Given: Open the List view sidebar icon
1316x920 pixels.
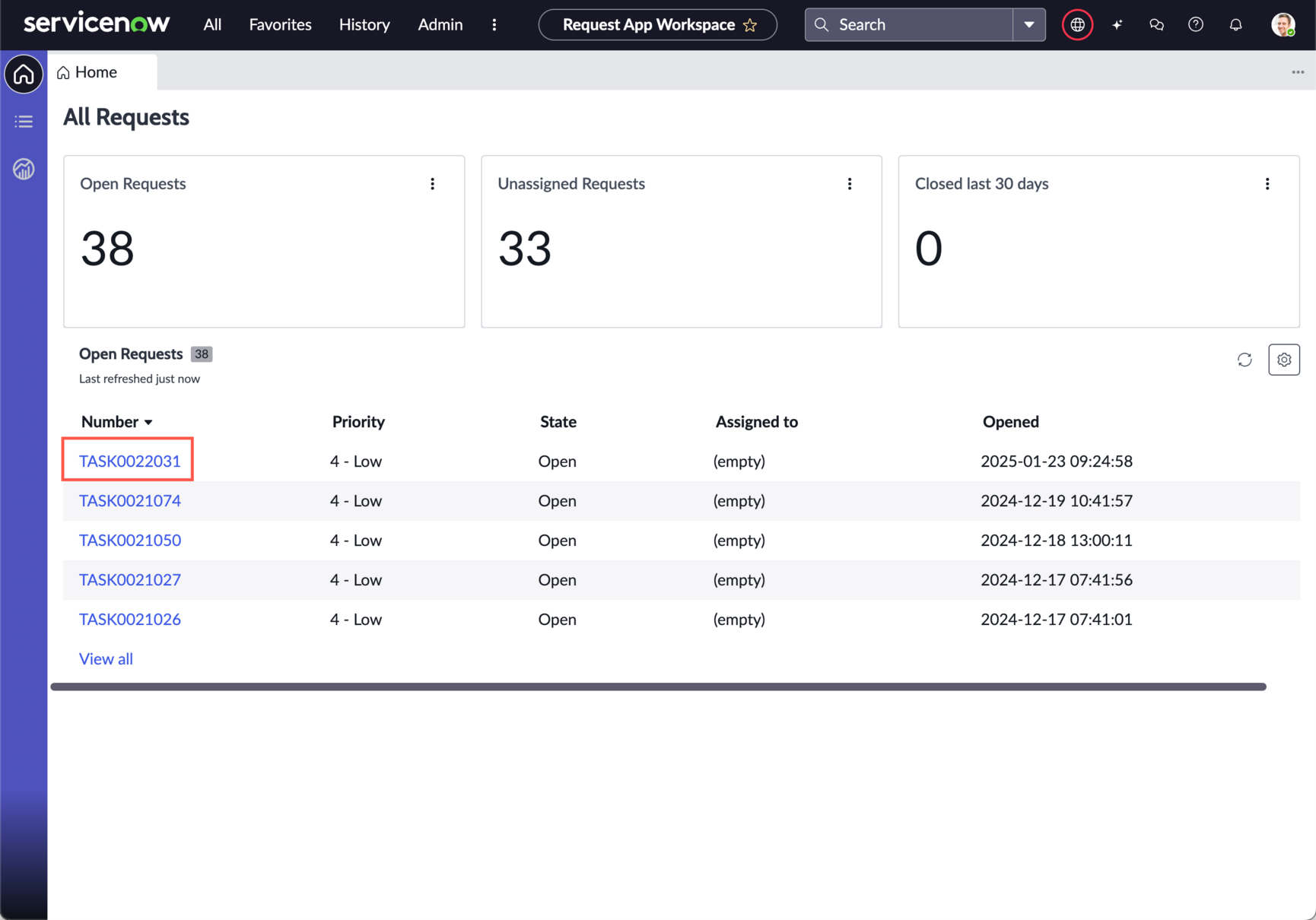Looking at the screenshot, I should click(24, 122).
